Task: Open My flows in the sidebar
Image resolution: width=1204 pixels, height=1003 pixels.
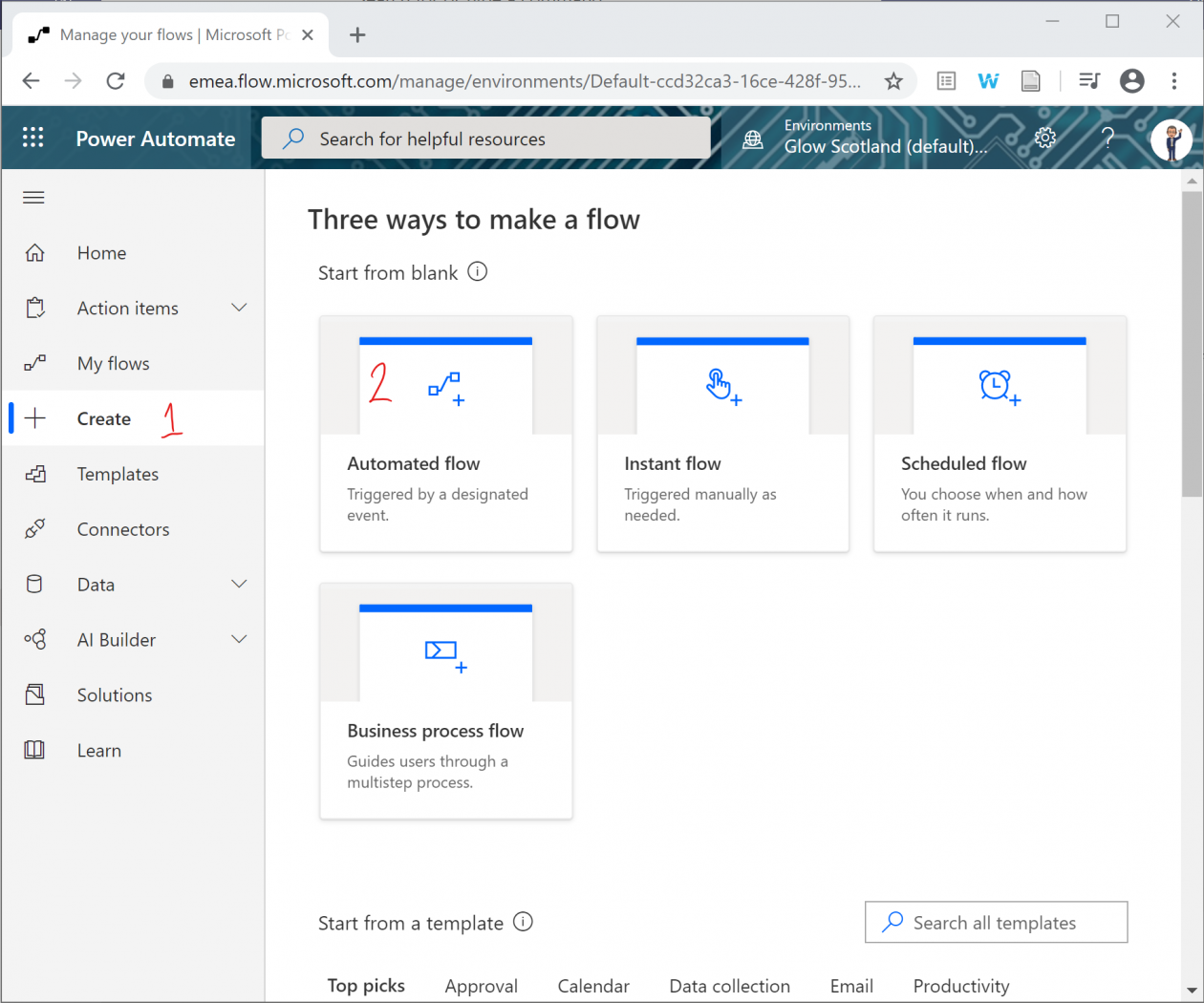Action: click(x=134, y=364)
